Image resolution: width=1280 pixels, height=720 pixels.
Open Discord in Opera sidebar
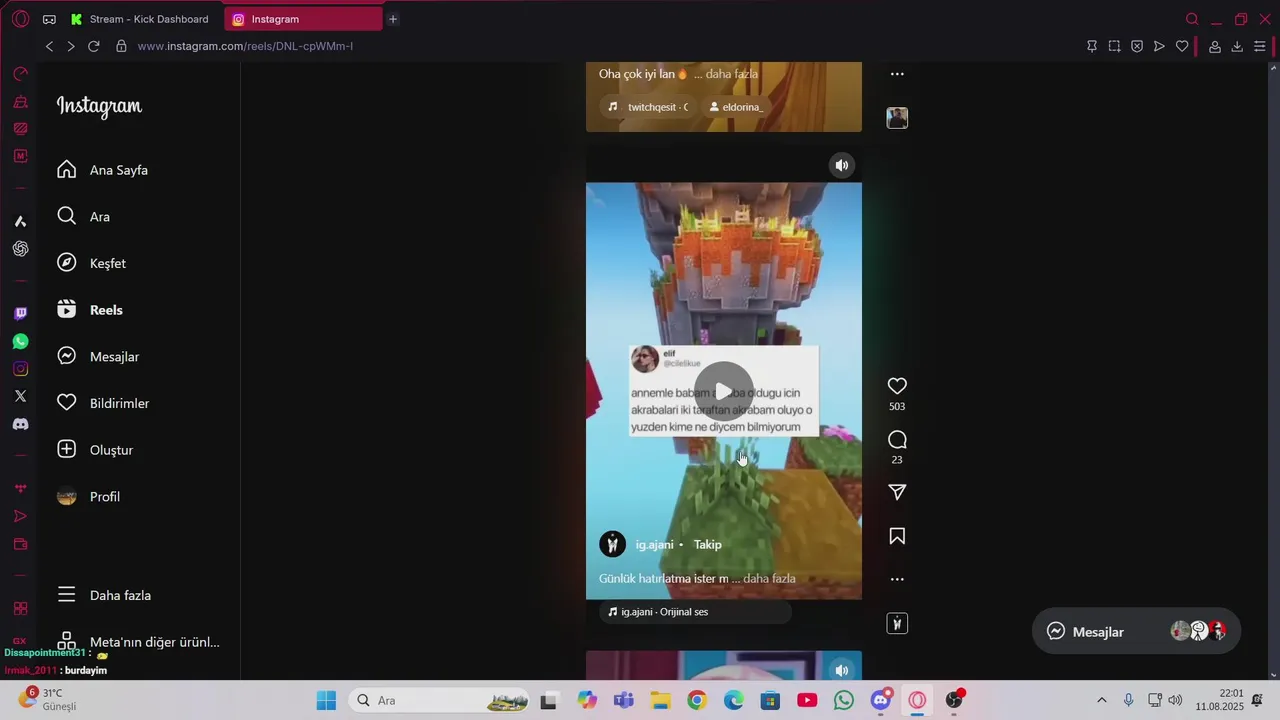(x=20, y=424)
